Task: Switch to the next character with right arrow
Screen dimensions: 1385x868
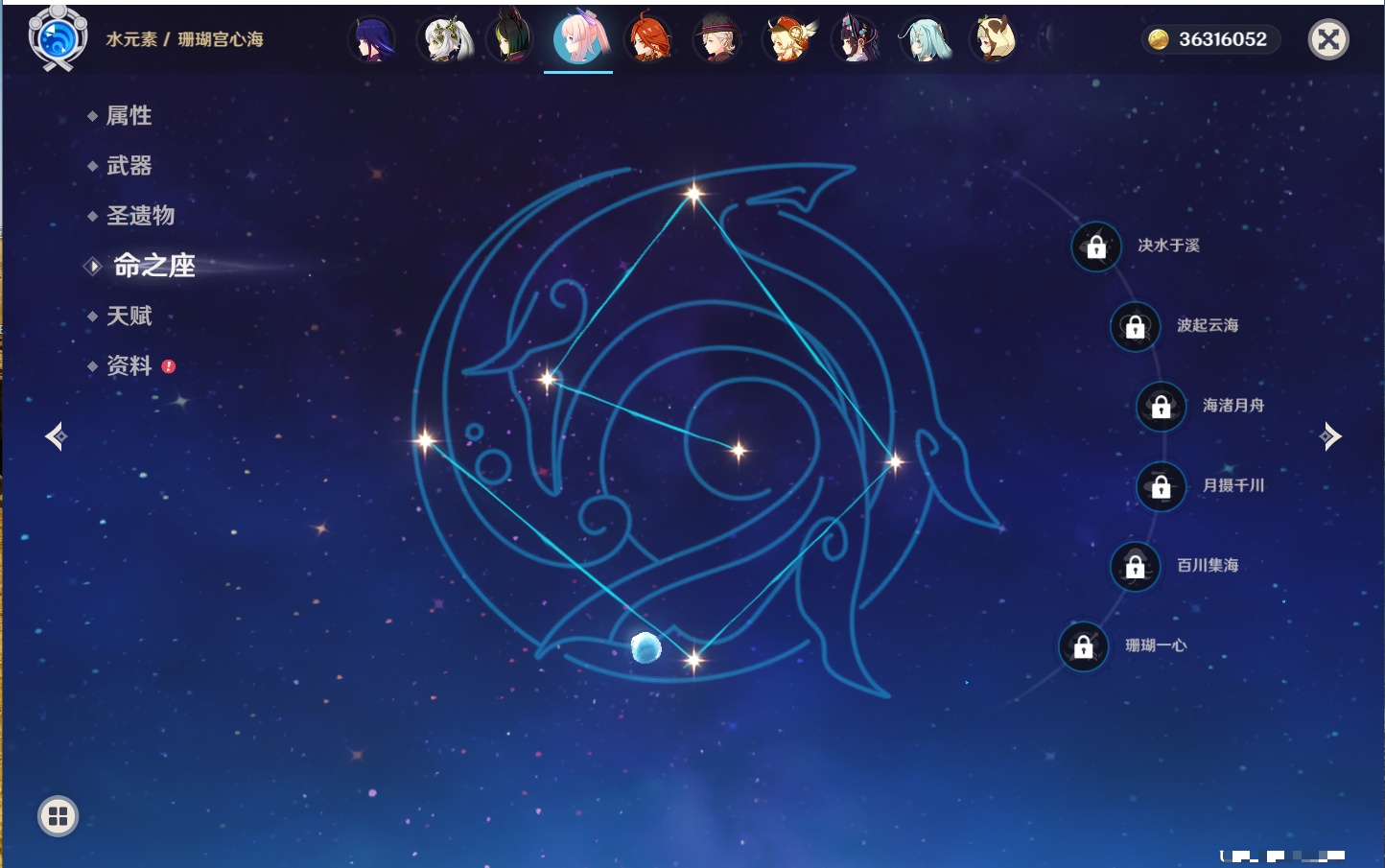Action: (x=1330, y=436)
